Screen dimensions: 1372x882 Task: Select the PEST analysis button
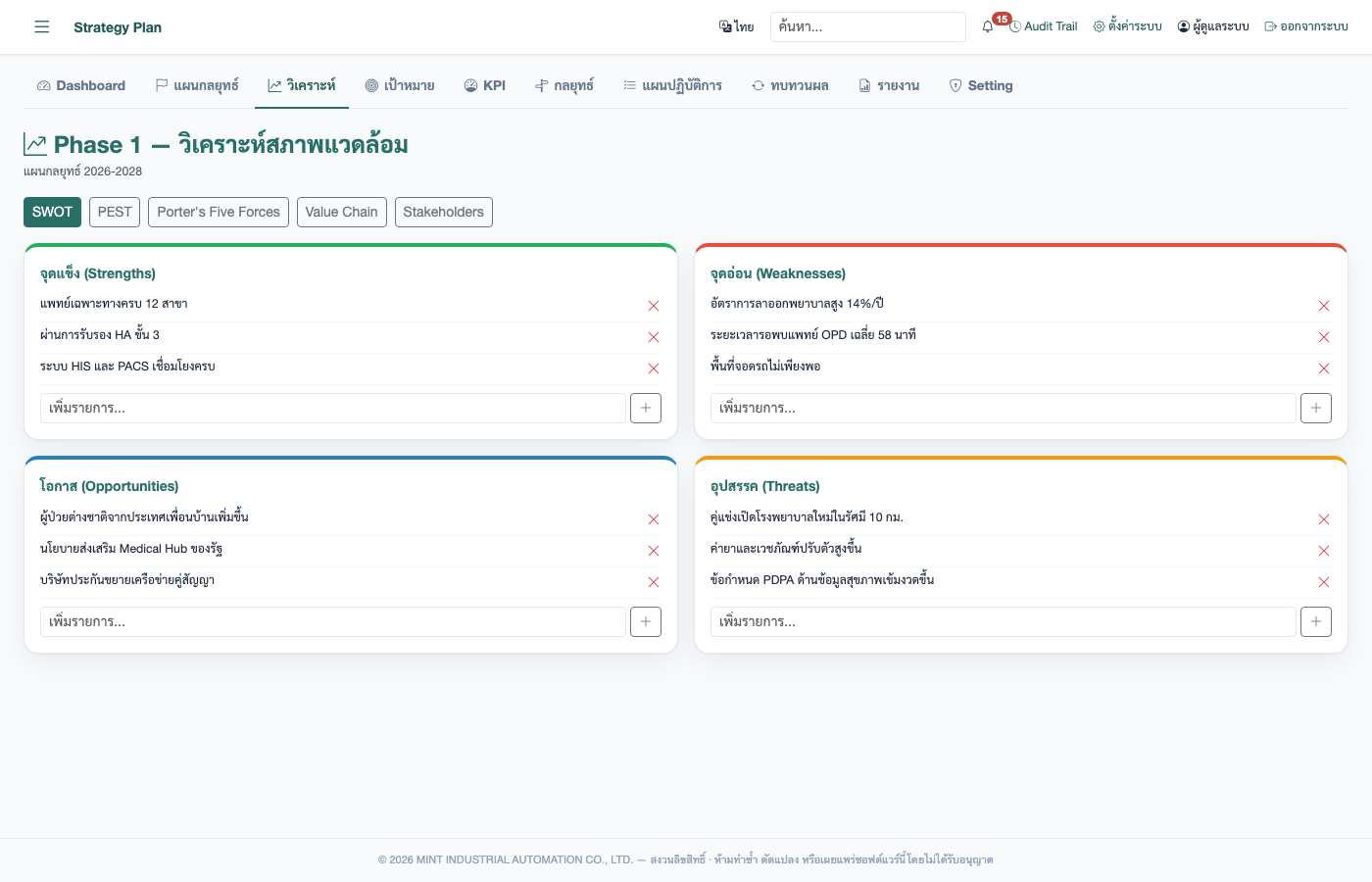pyautogui.click(x=115, y=212)
